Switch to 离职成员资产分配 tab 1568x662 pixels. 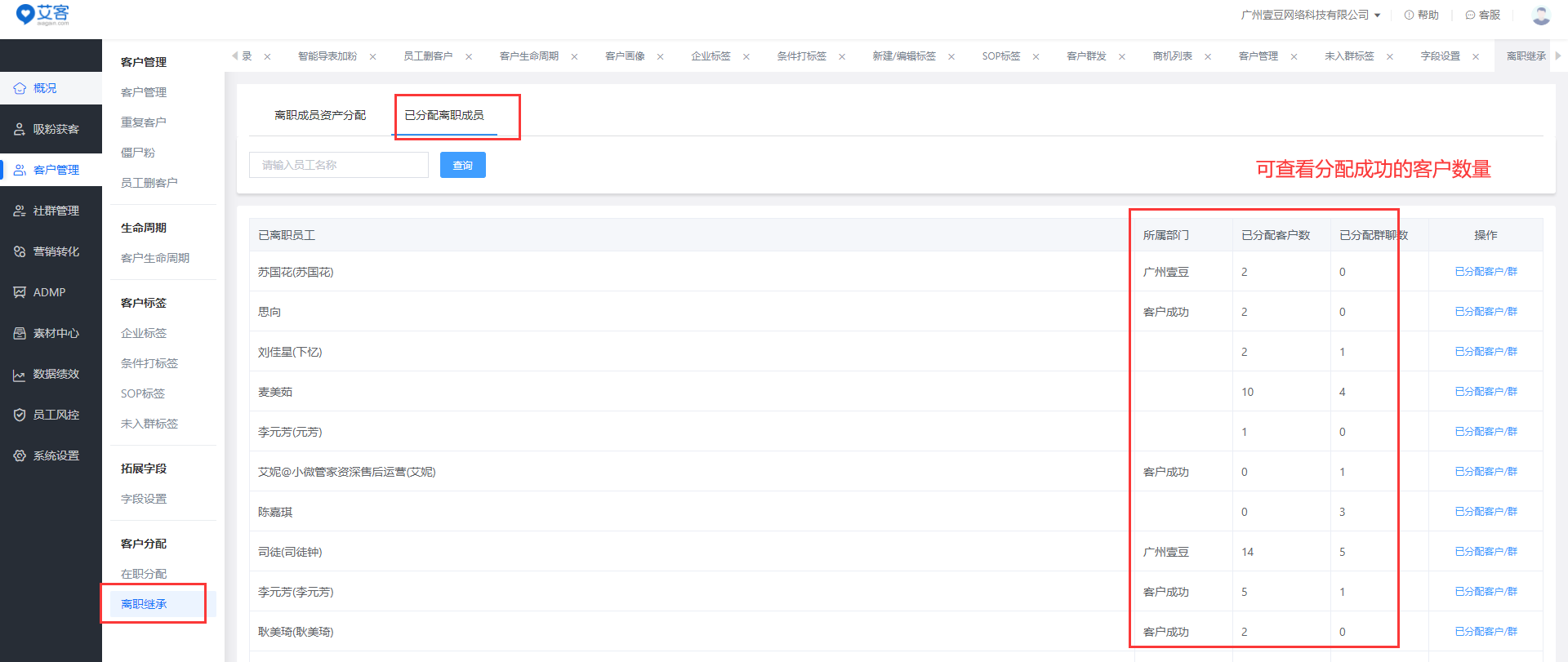click(x=320, y=115)
